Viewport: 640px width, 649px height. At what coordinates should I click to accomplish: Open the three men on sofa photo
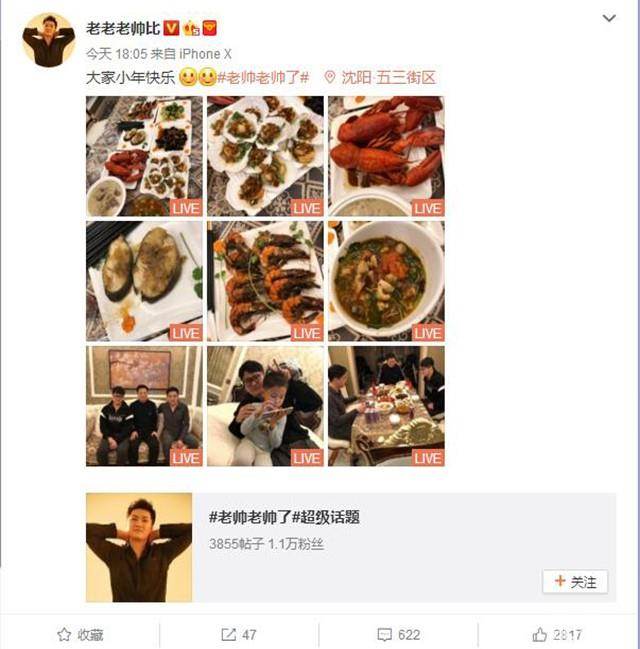144,406
